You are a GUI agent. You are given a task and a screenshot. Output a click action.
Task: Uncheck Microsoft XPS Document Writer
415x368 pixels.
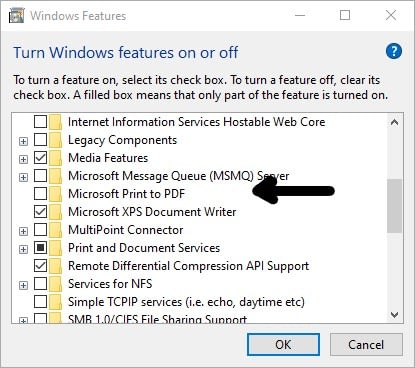point(40,211)
